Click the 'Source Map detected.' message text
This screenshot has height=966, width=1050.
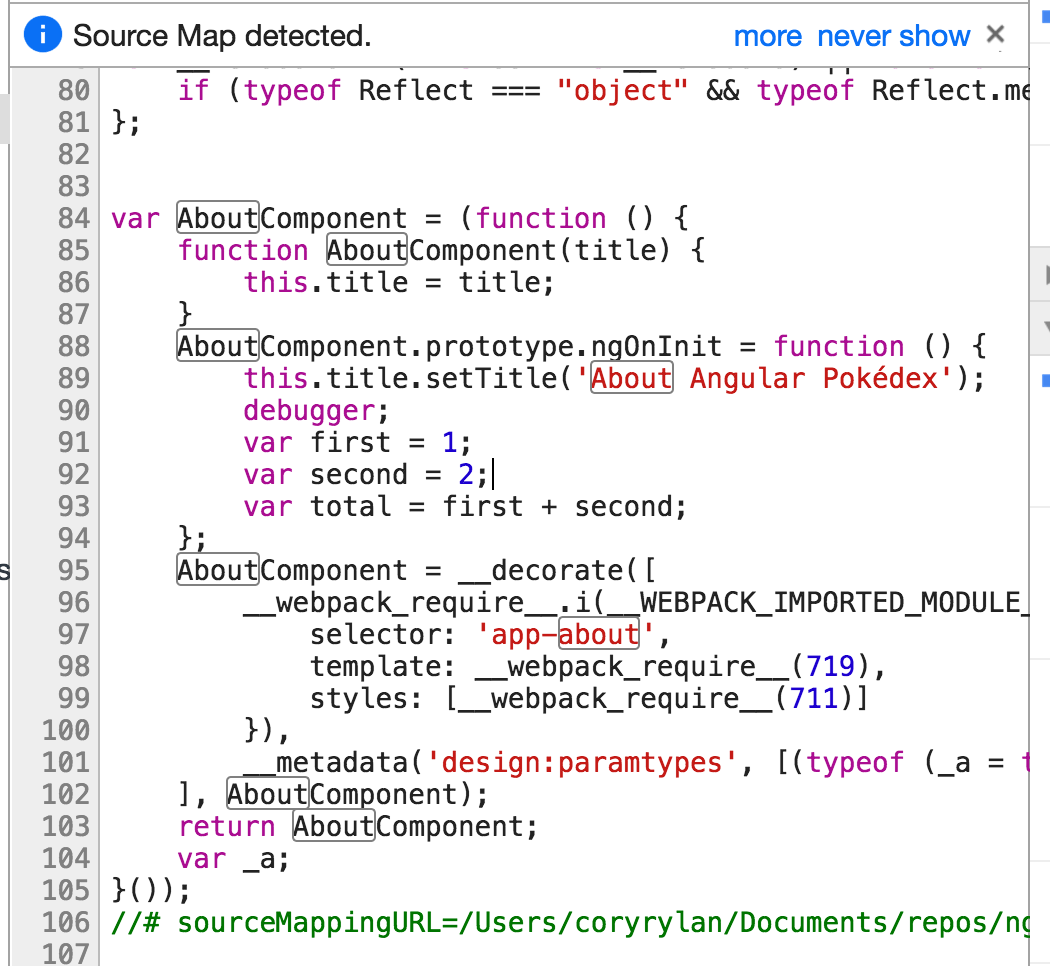pos(222,36)
